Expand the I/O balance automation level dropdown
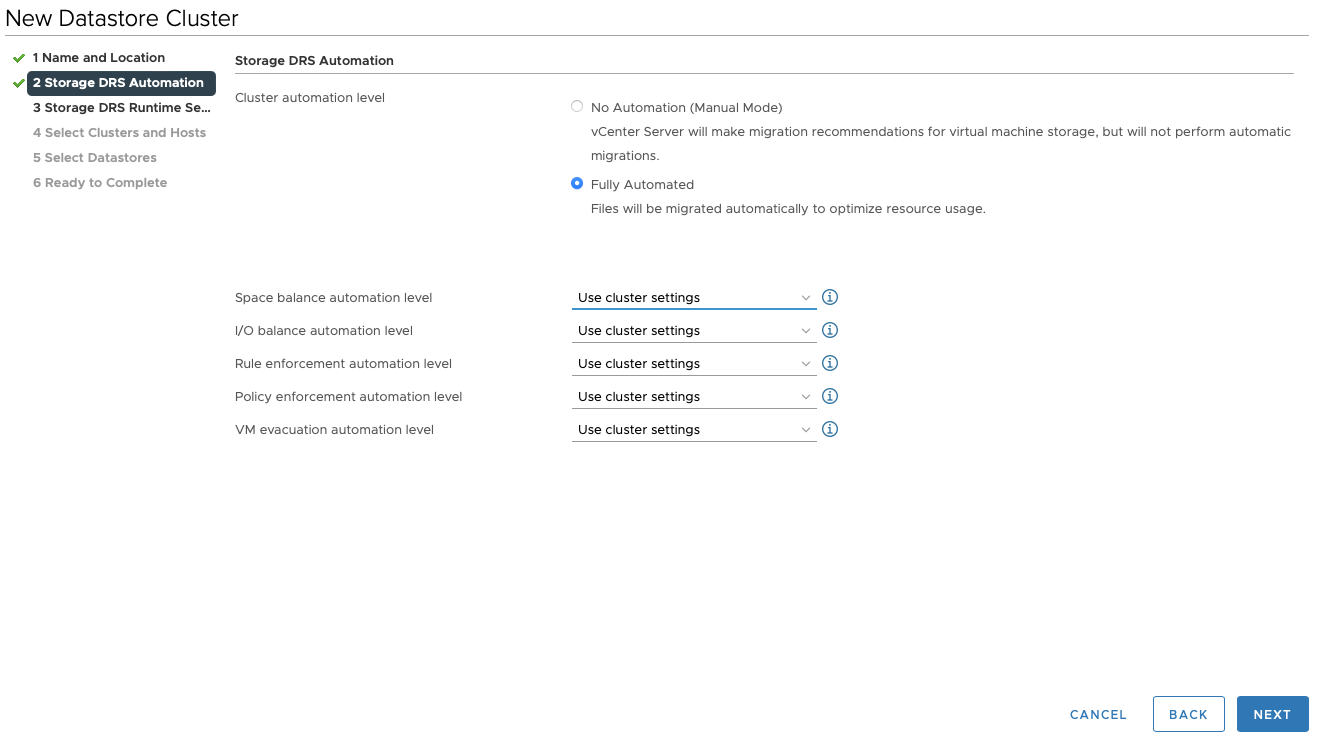Image resolution: width=1324 pixels, height=742 pixels. [x=694, y=330]
